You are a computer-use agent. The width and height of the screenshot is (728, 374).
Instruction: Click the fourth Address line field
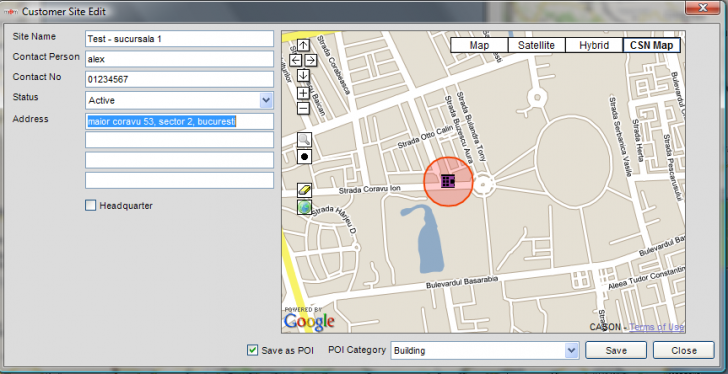coord(179,181)
